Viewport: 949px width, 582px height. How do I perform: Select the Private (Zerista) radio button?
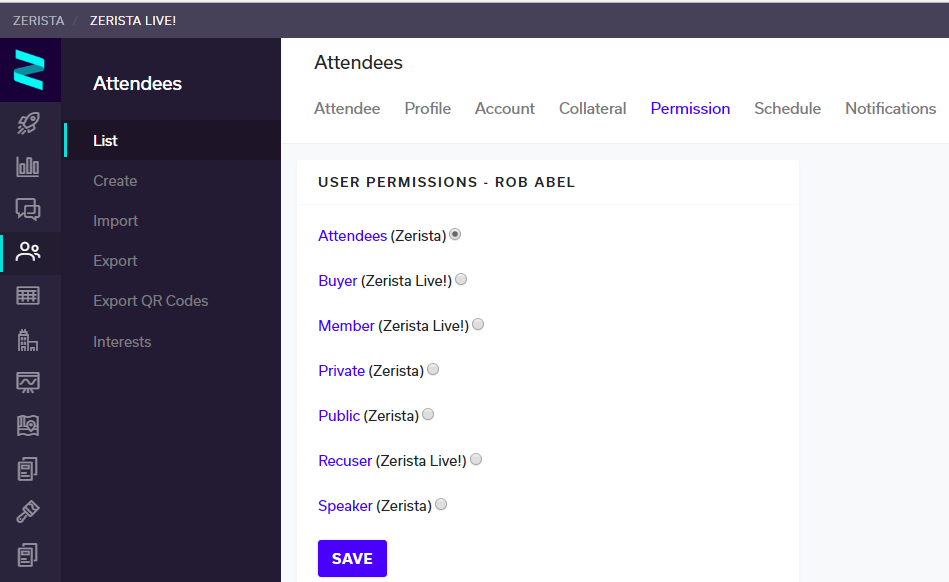433,369
